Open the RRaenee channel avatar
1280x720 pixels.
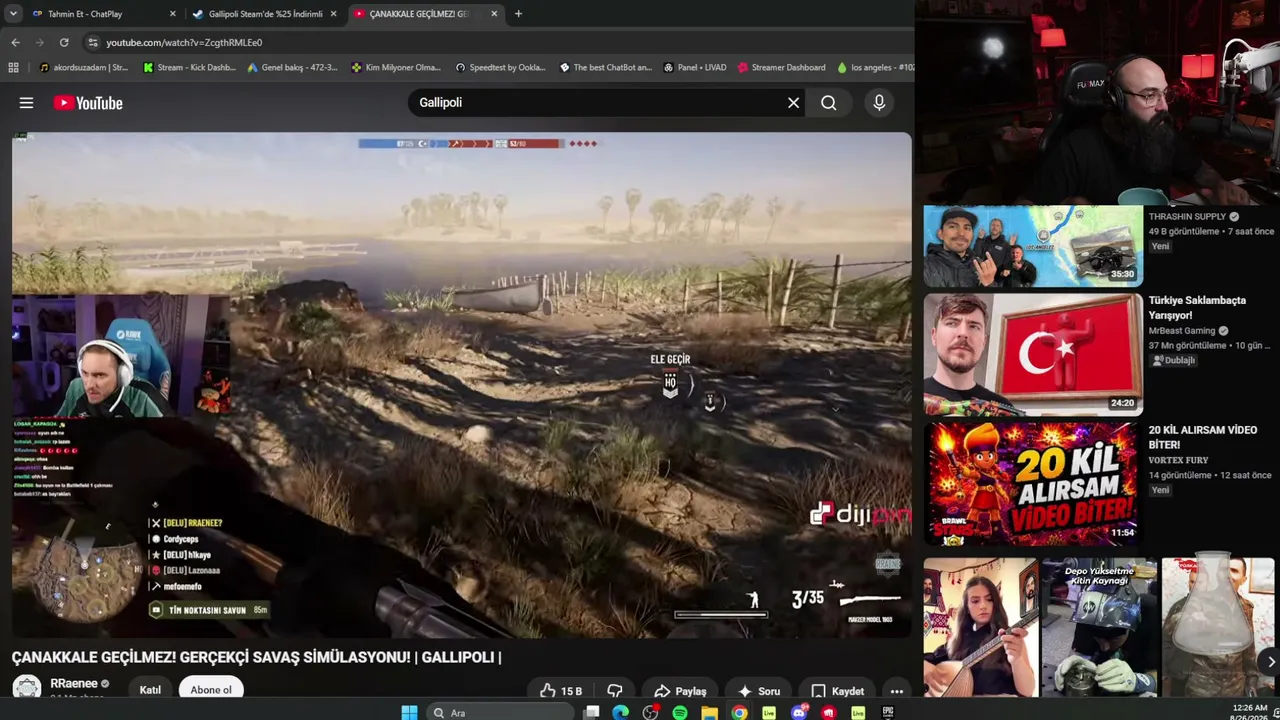pos(27,688)
